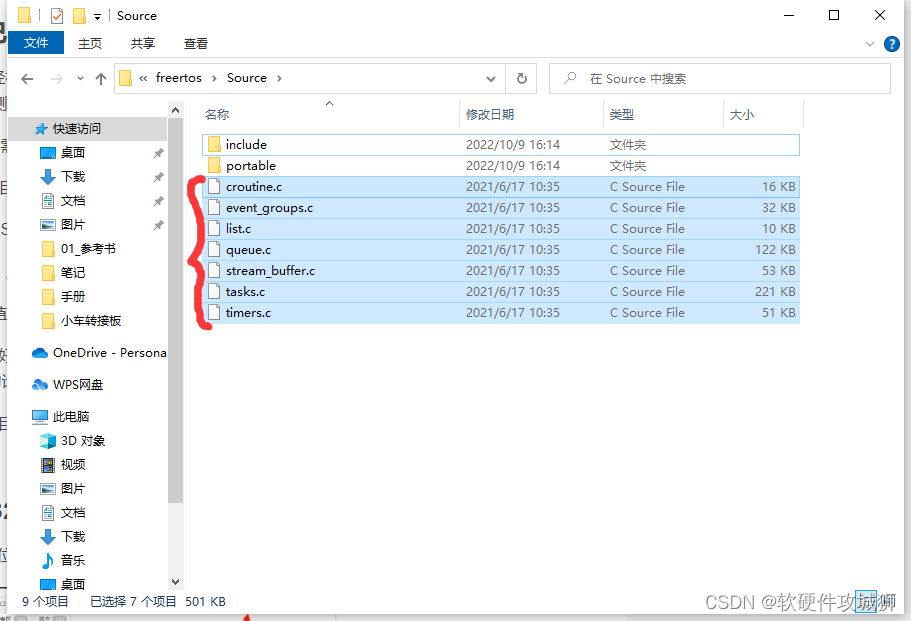
Task: Click the checked-document icon on quick access toolbar
Action: (55, 15)
